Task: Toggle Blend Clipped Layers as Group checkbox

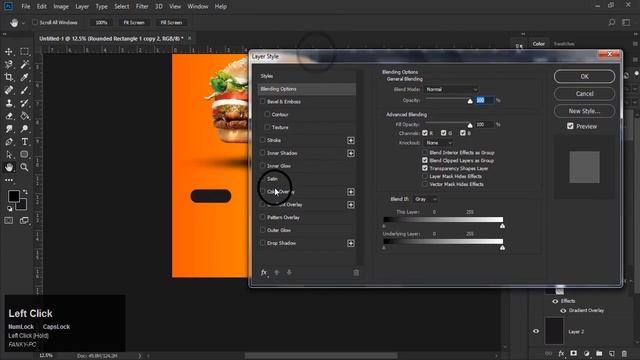Action: (425, 160)
